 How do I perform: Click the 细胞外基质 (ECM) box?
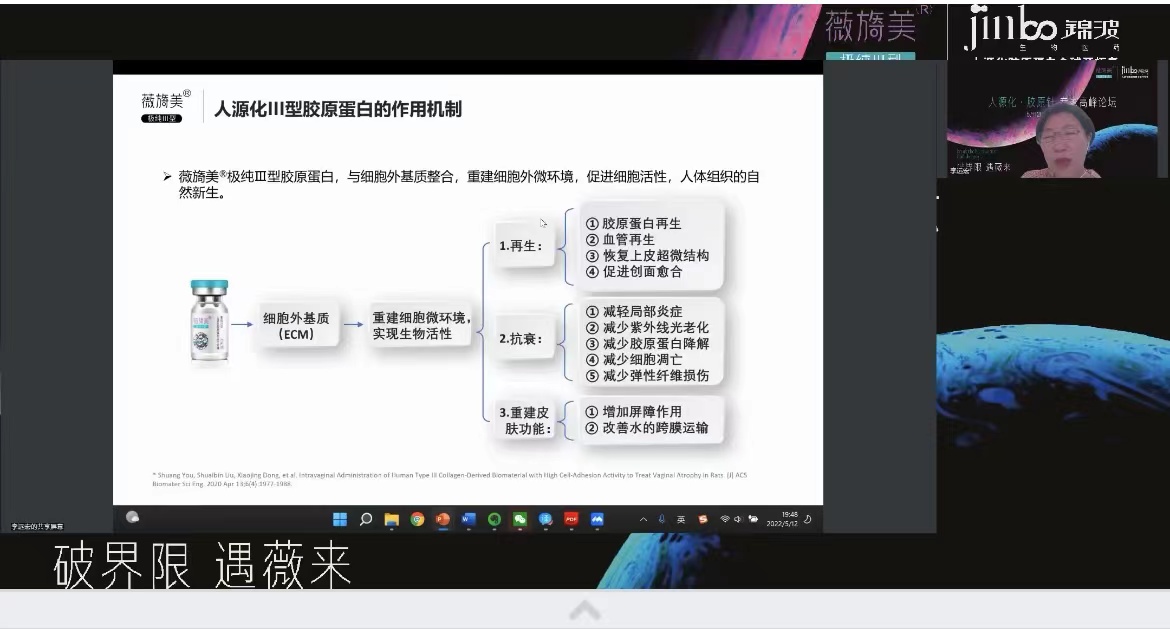(296, 326)
